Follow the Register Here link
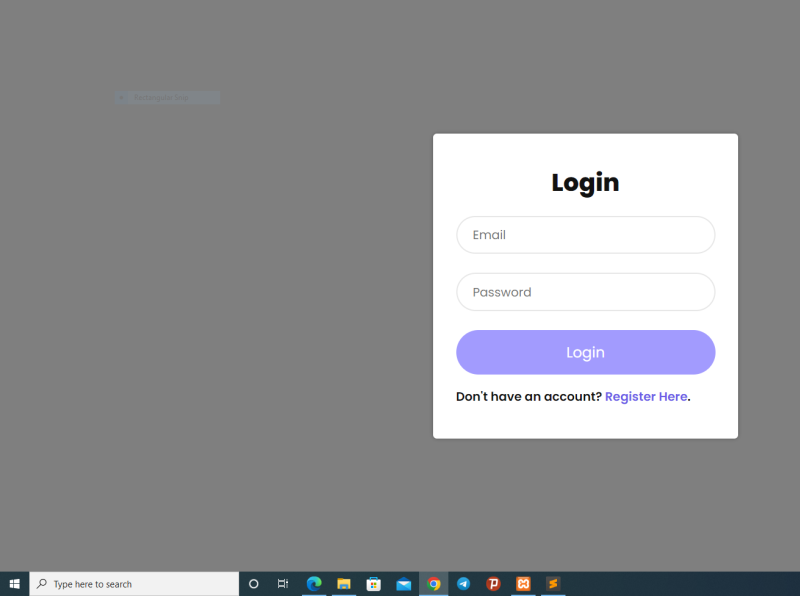The image size is (800, 596). (645, 396)
